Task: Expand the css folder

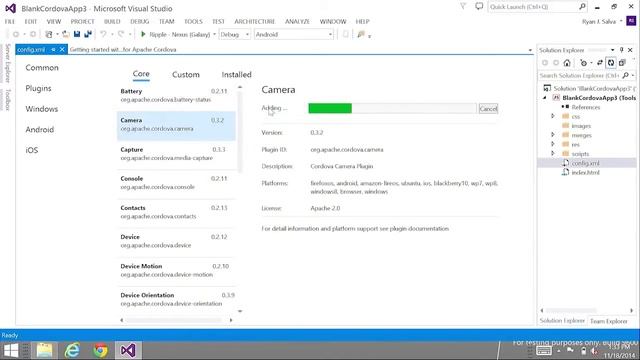Action: [x=553, y=116]
